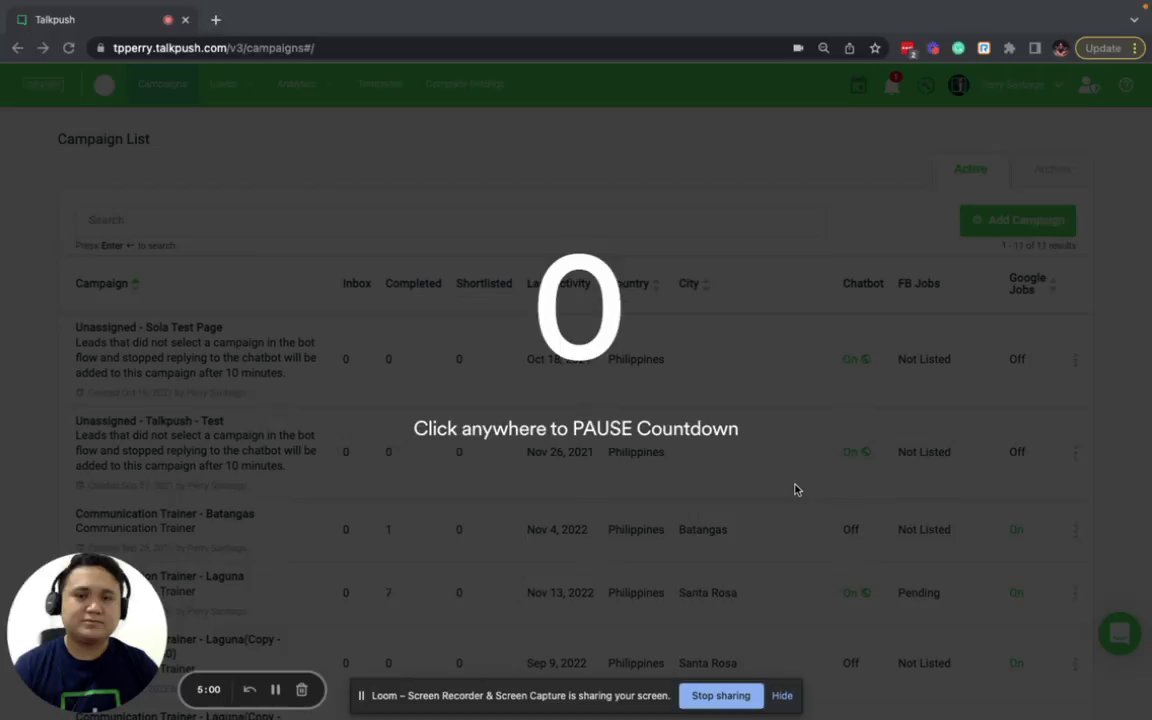The height and width of the screenshot is (720, 1152).
Task: Switch to the Archive campaigns tab
Action: click(1052, 169)
